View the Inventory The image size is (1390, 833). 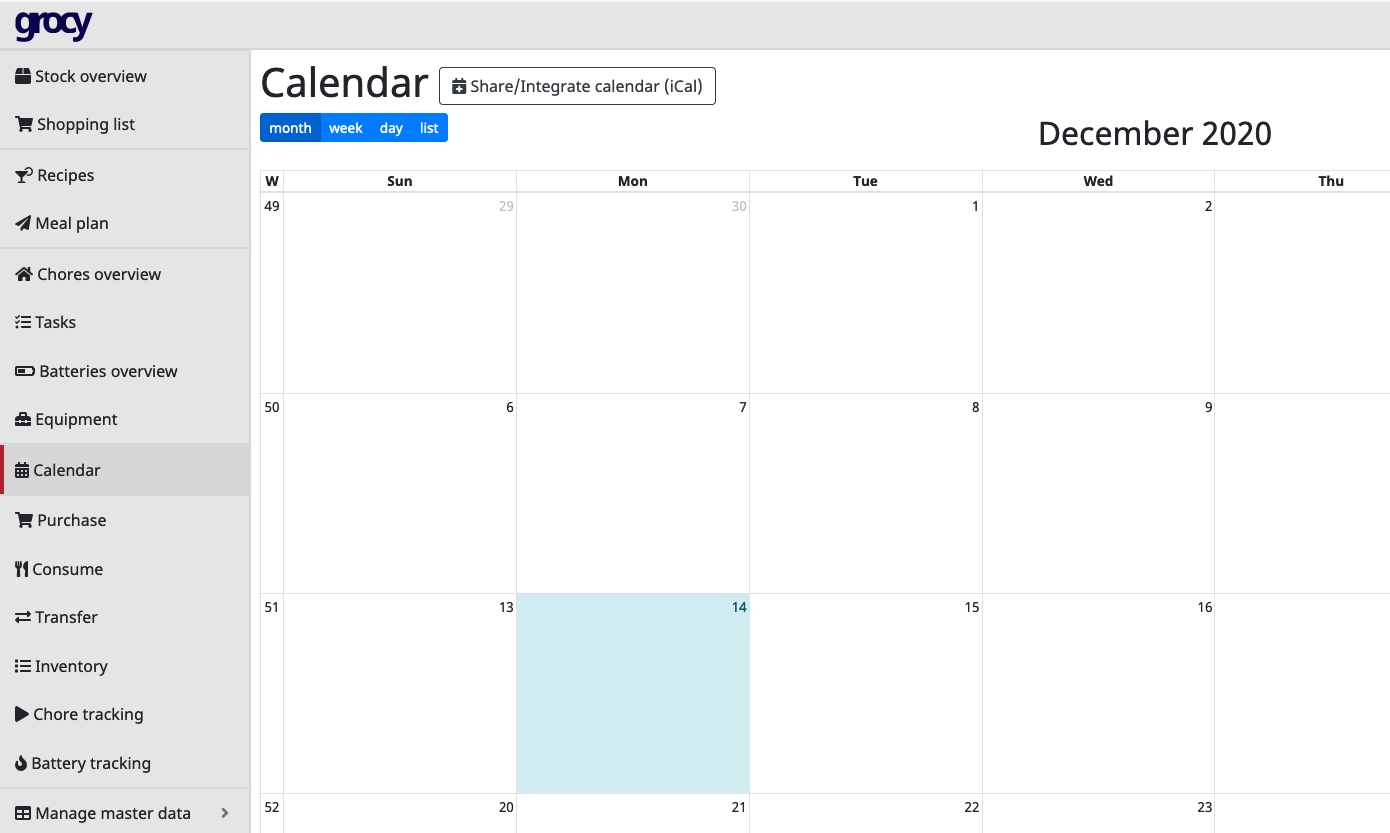71,666
